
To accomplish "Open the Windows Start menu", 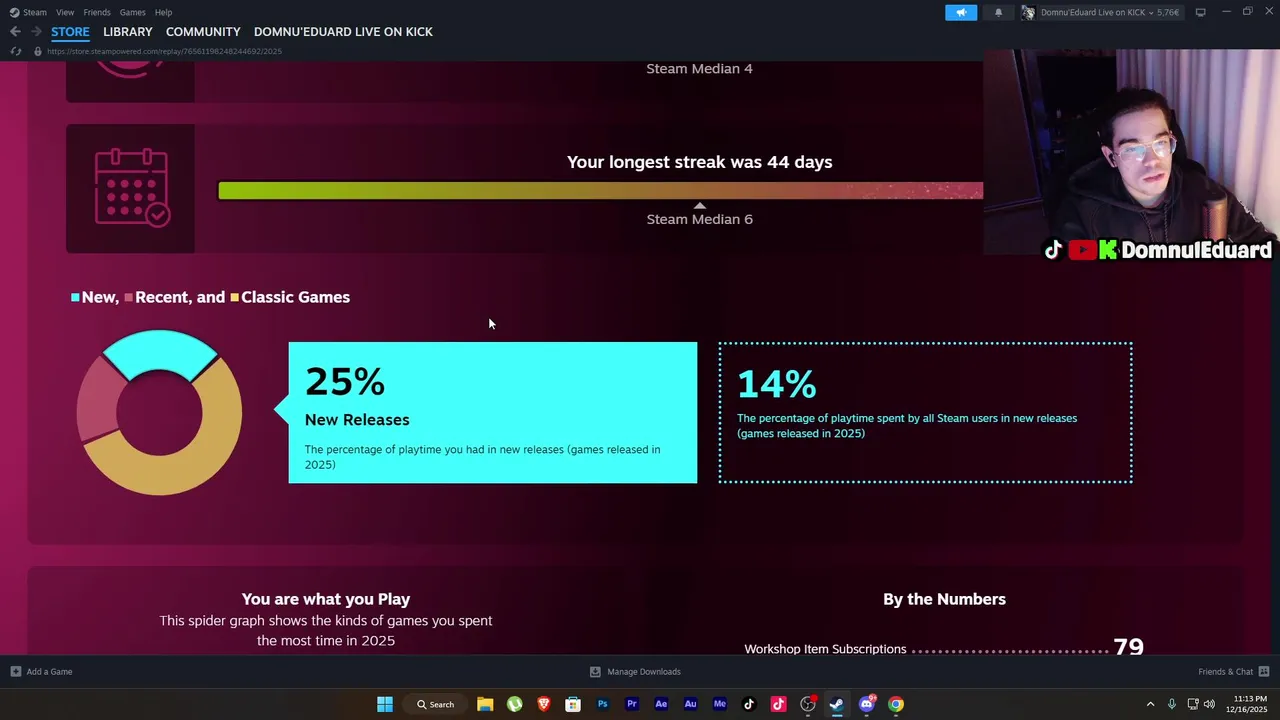I will point(385,704).
